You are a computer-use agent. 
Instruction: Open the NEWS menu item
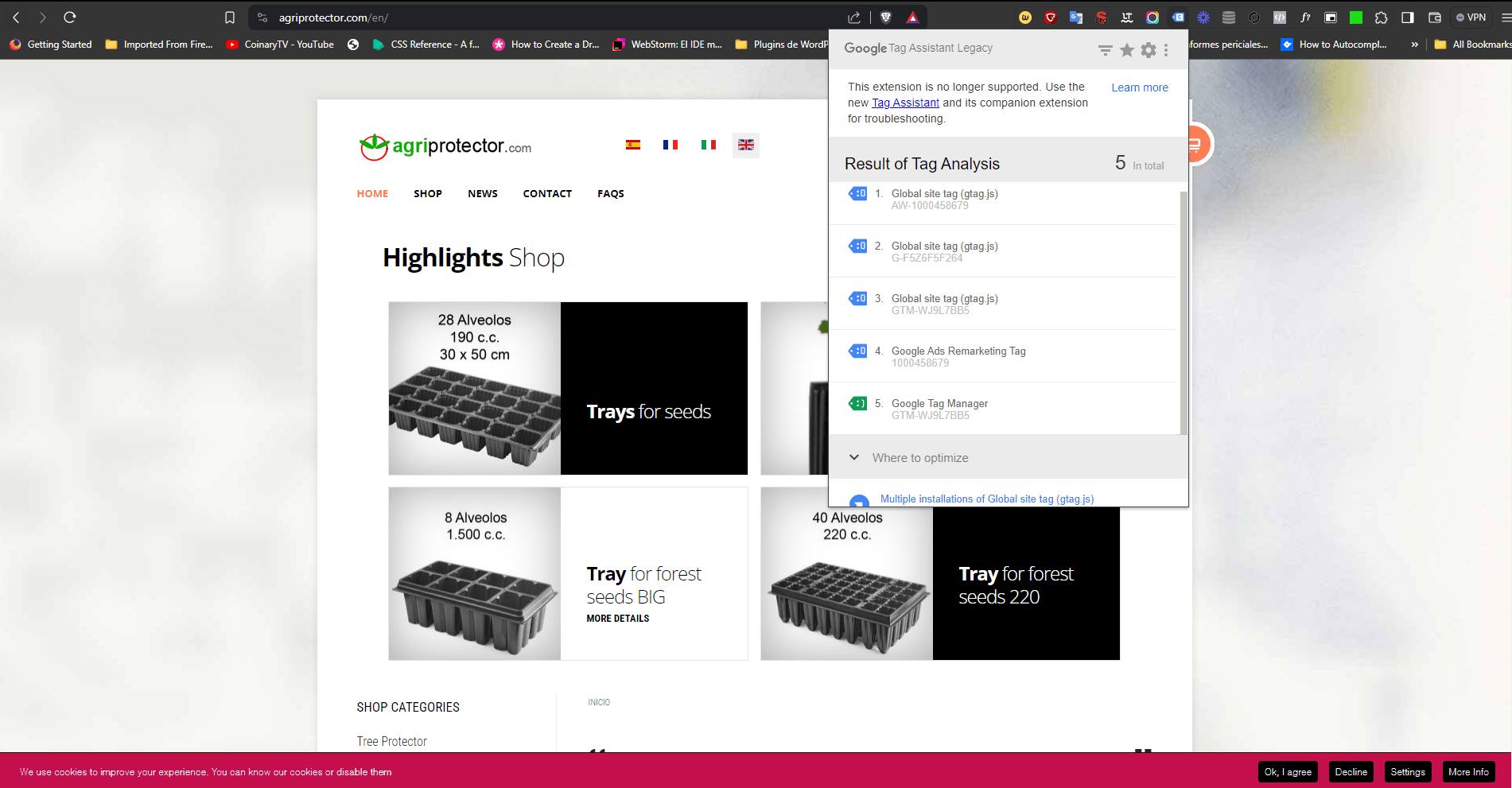pos(483,193)
